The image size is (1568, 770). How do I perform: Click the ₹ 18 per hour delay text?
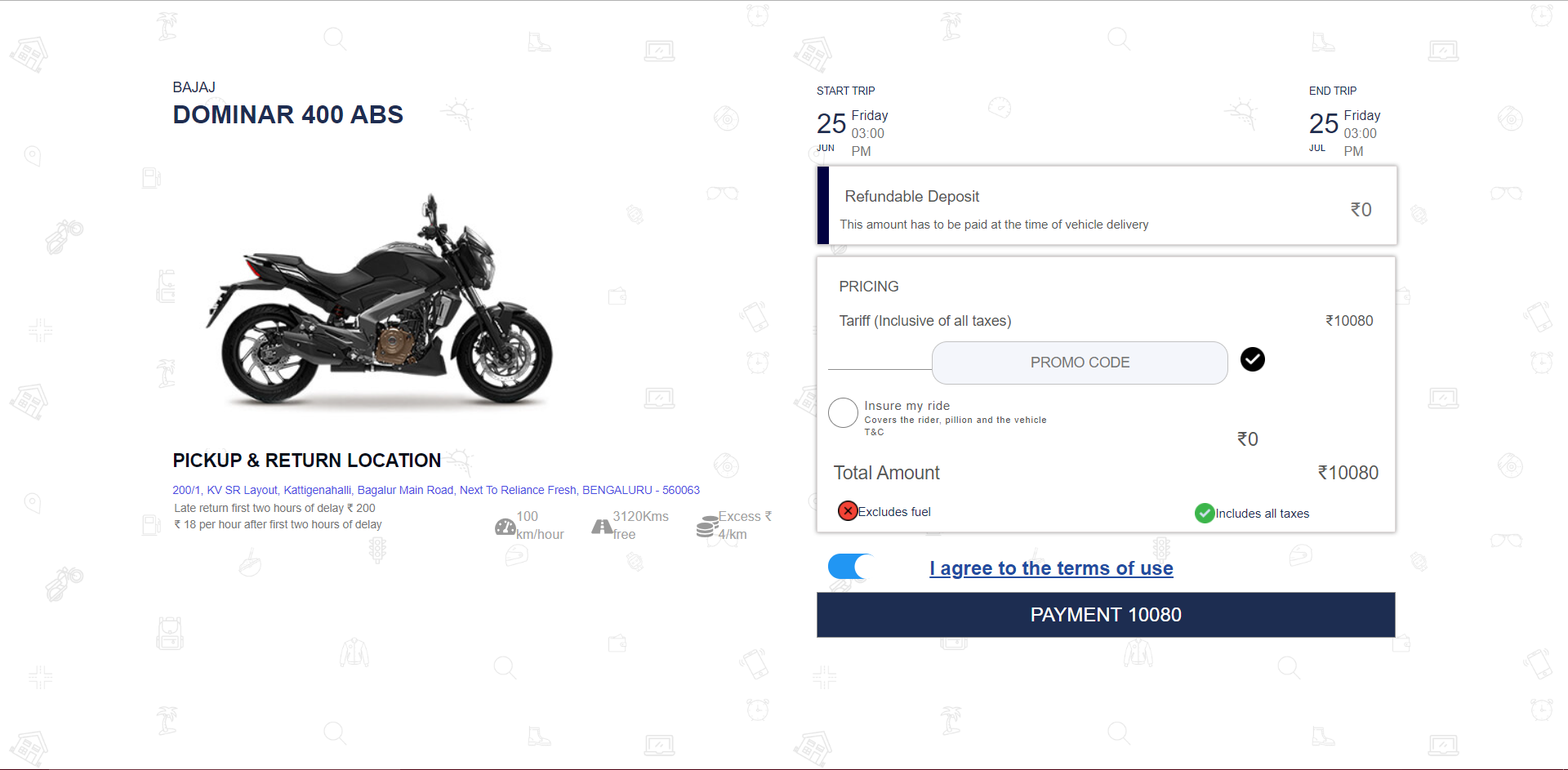278,524
